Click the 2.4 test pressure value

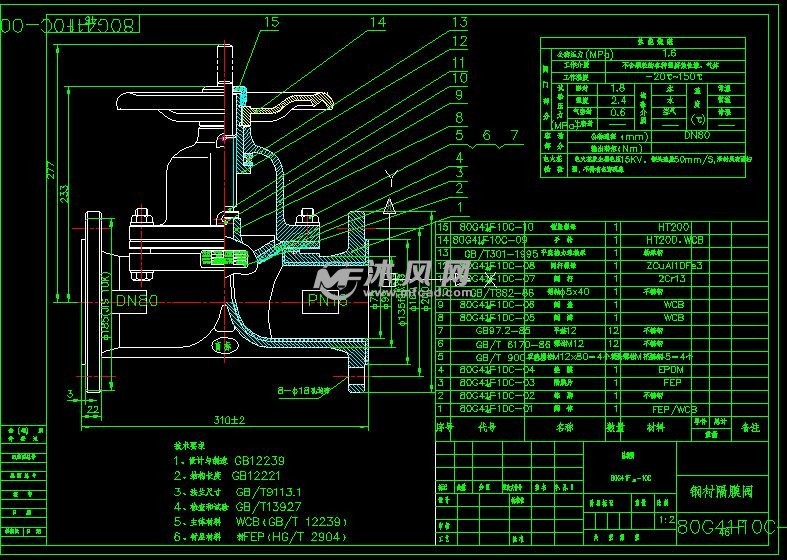pos(618,100)
